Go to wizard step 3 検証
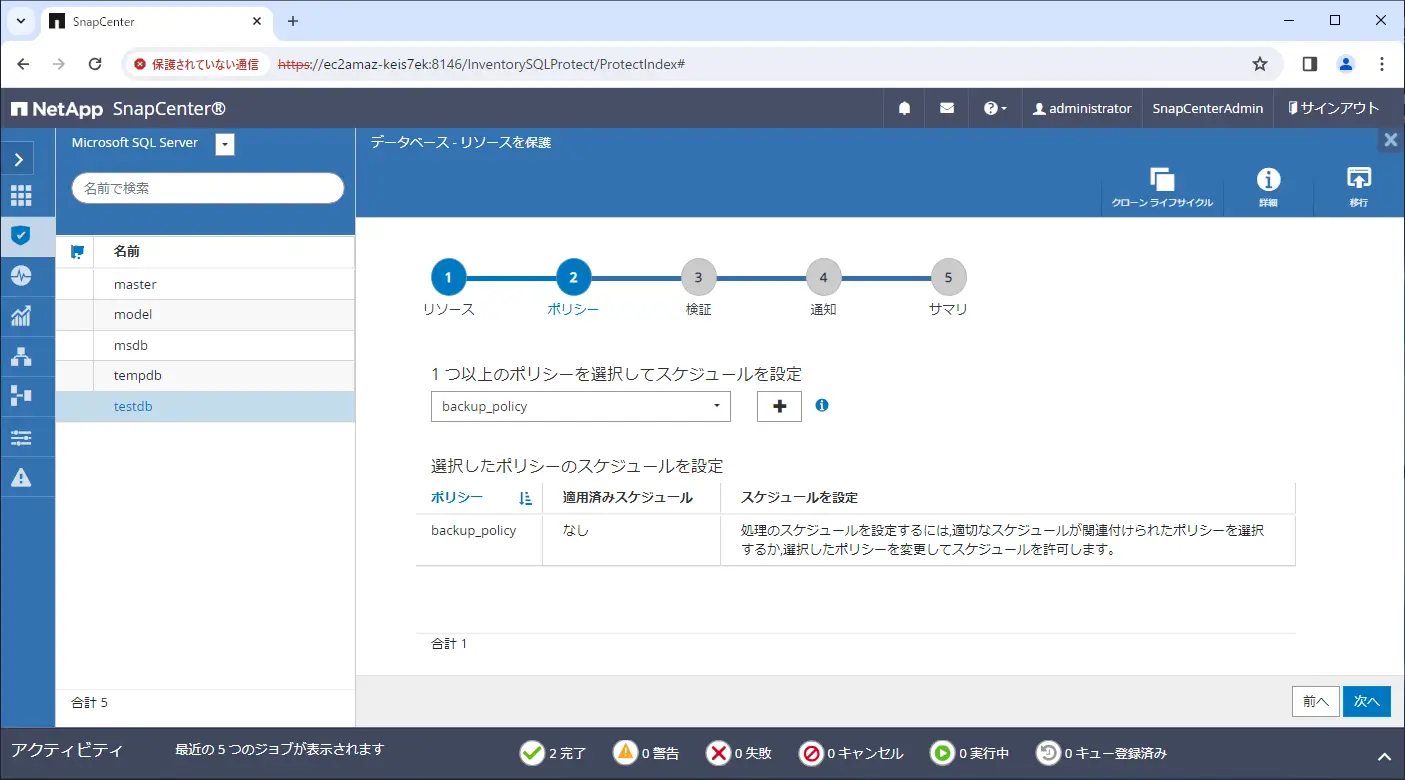This screenshot has height=780, width=1405. pos(698,278)
